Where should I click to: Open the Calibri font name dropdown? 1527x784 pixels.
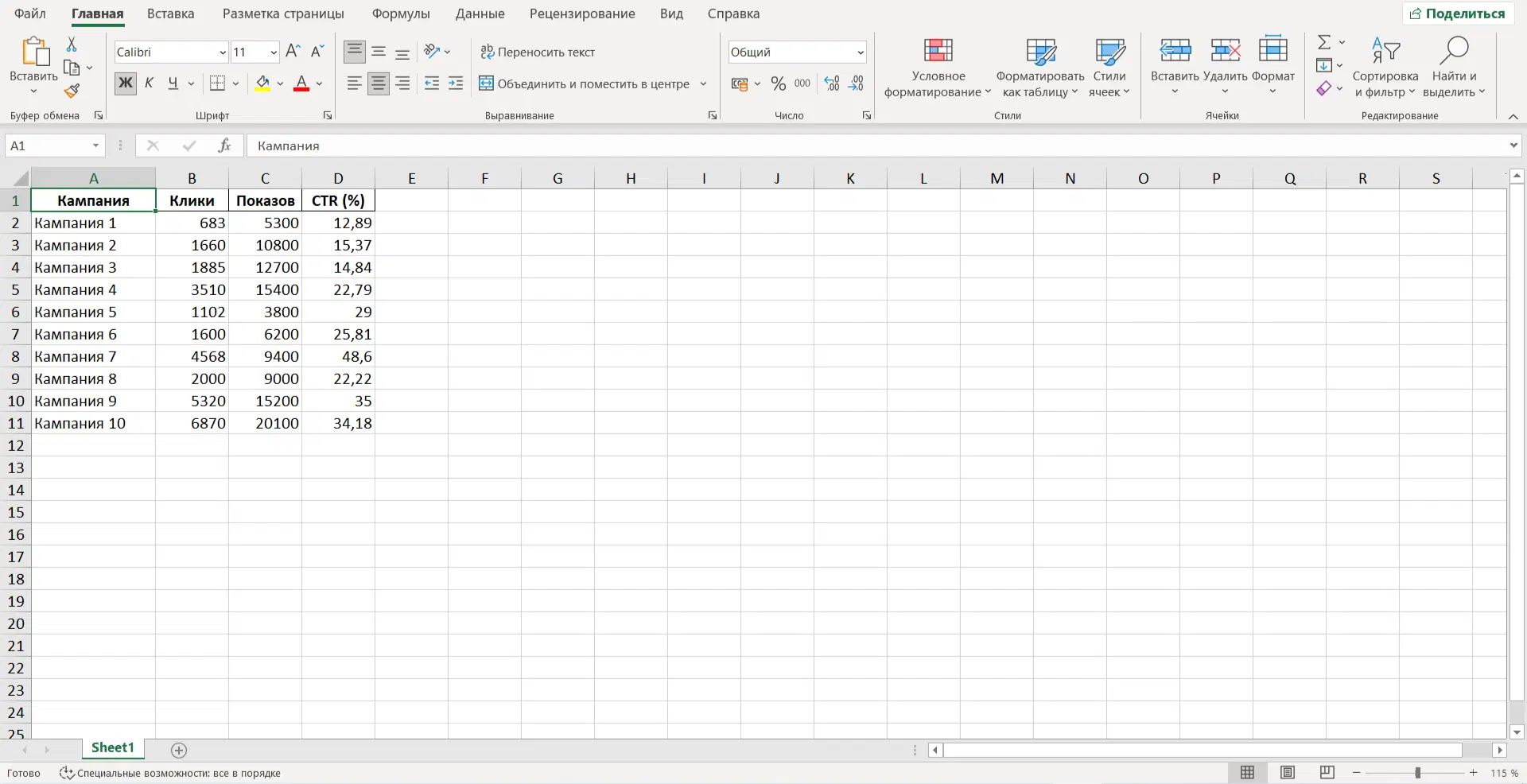(223, 52)
